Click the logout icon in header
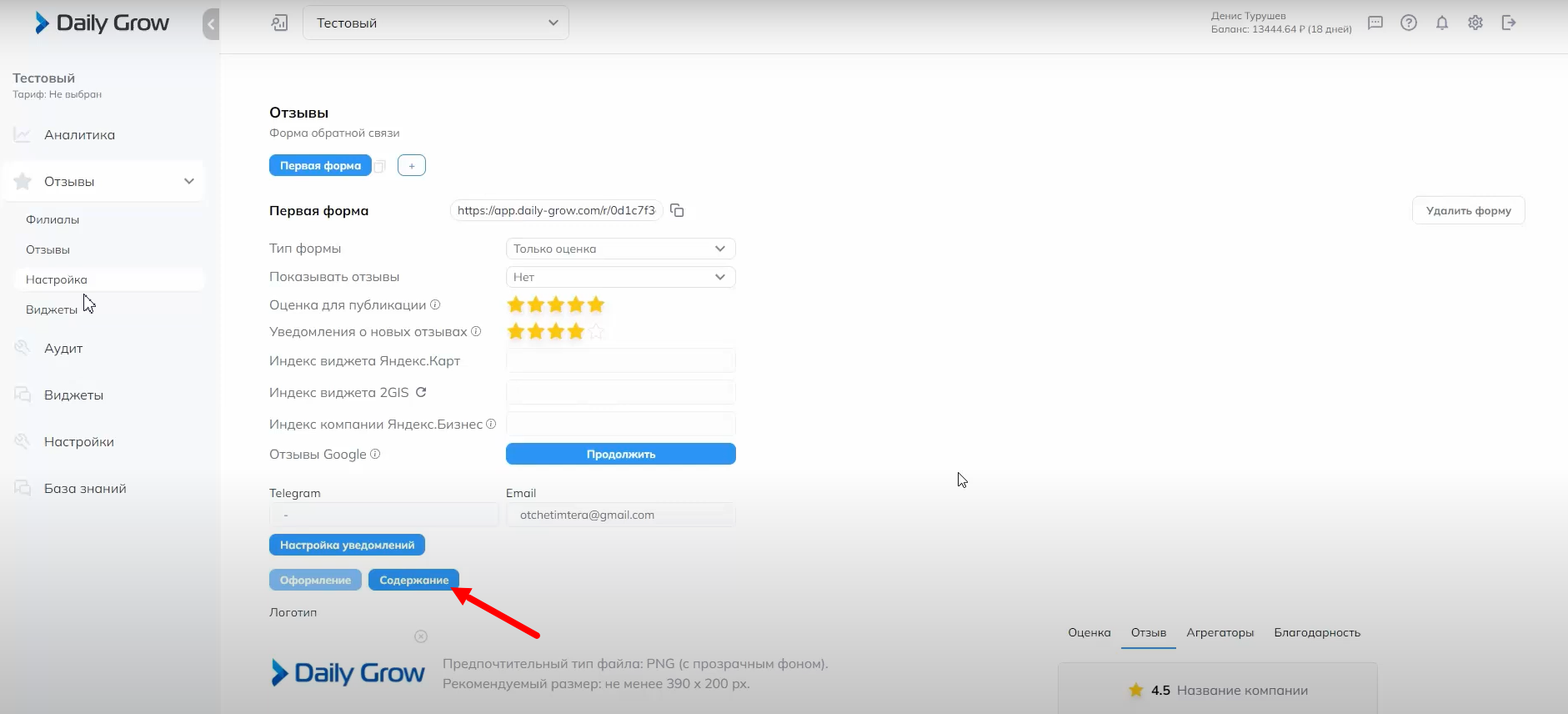 pos(1508,23)
